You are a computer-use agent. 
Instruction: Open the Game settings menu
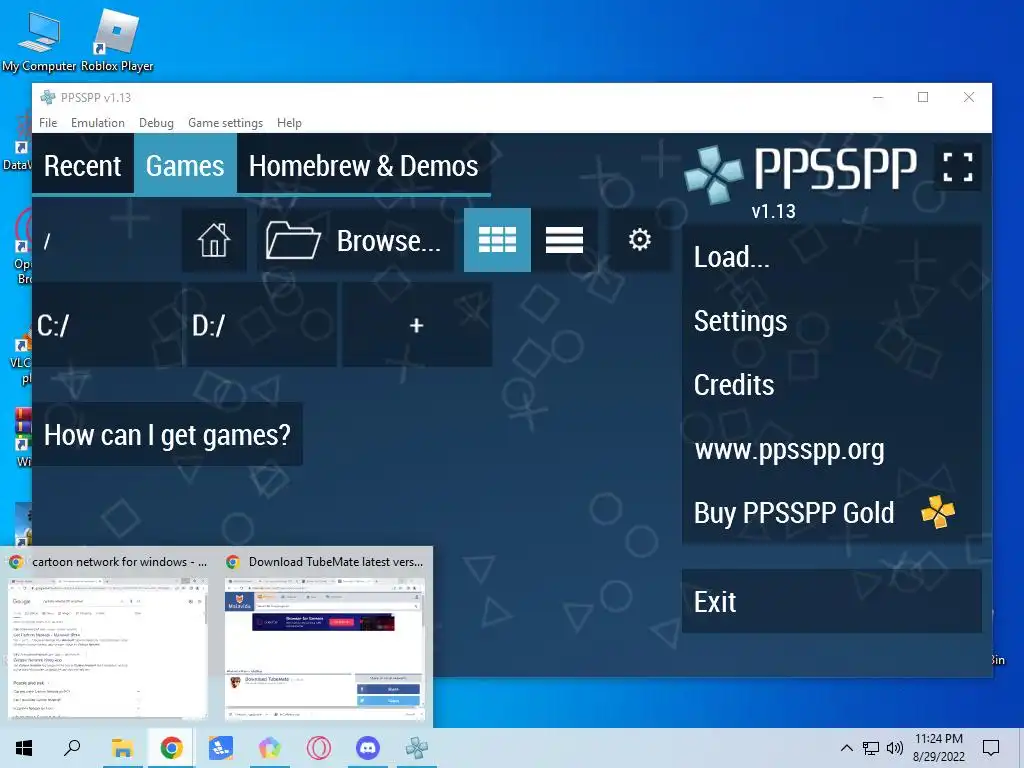coord(225,123)
